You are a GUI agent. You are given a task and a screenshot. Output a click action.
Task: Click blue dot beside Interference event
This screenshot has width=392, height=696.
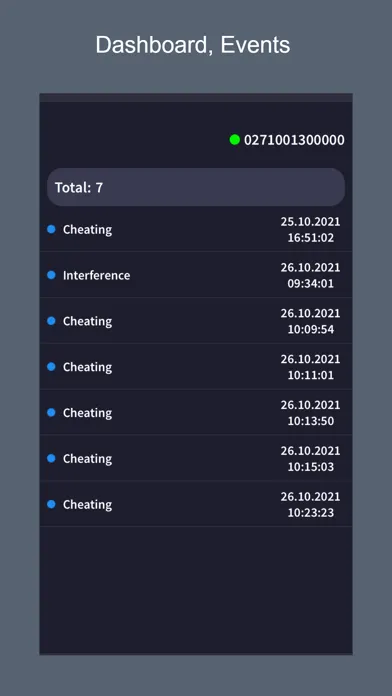(x=51, y=275)
